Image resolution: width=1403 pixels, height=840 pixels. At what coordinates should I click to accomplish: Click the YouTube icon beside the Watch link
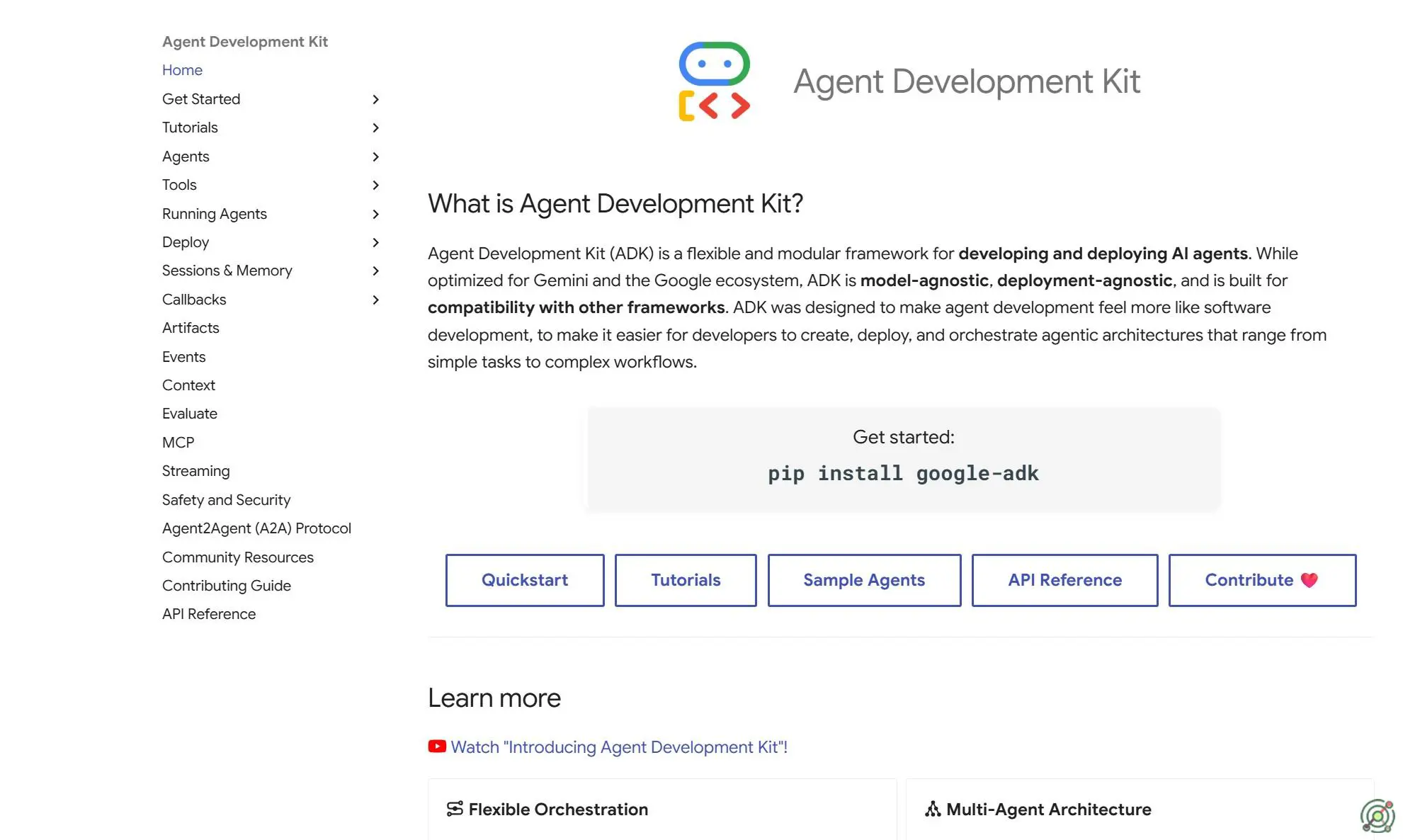pos(437,747)
